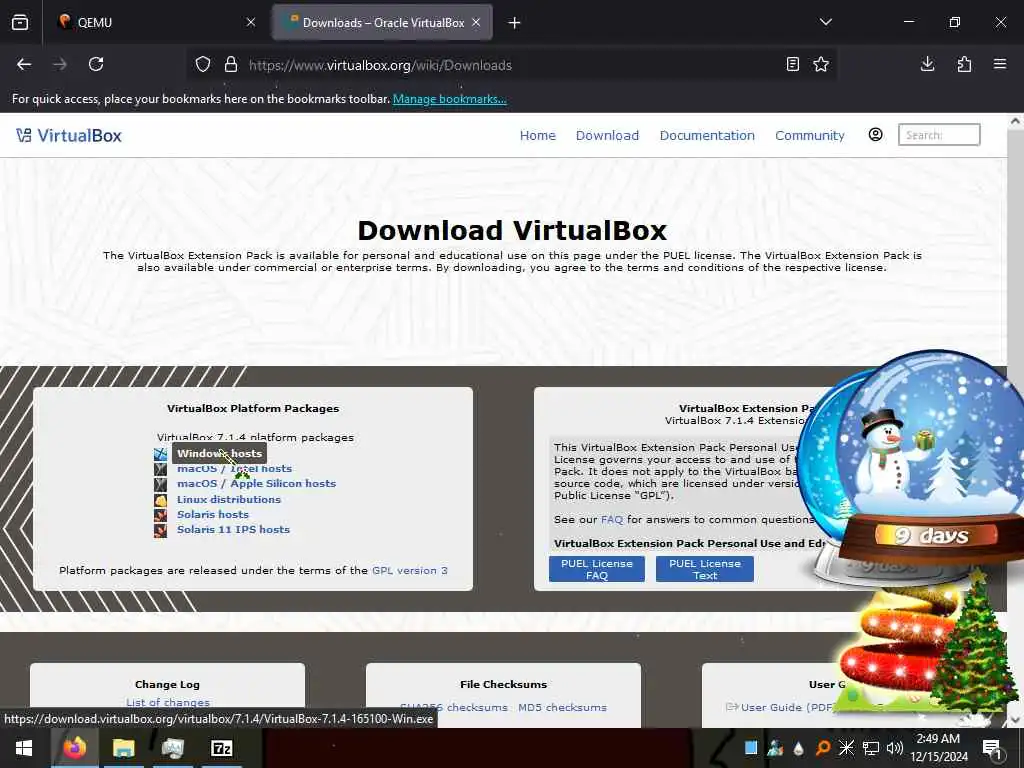Click the VirtualBox logo
1024x768 pixels.
pyautogui.click(x=69, y=135)
